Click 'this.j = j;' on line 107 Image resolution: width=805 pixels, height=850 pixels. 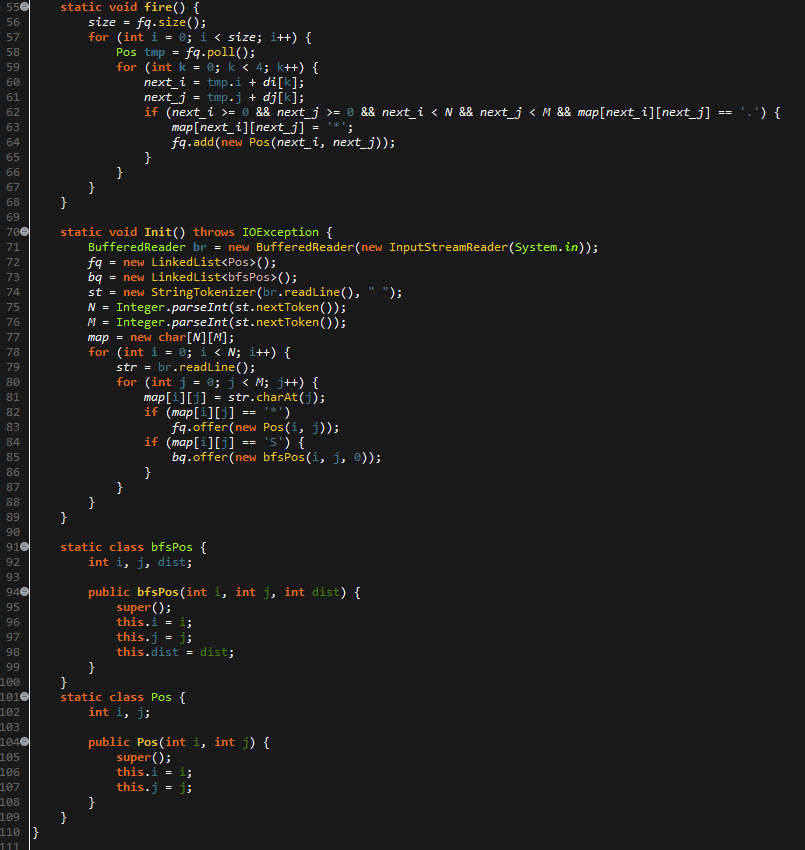click(154, 787)
